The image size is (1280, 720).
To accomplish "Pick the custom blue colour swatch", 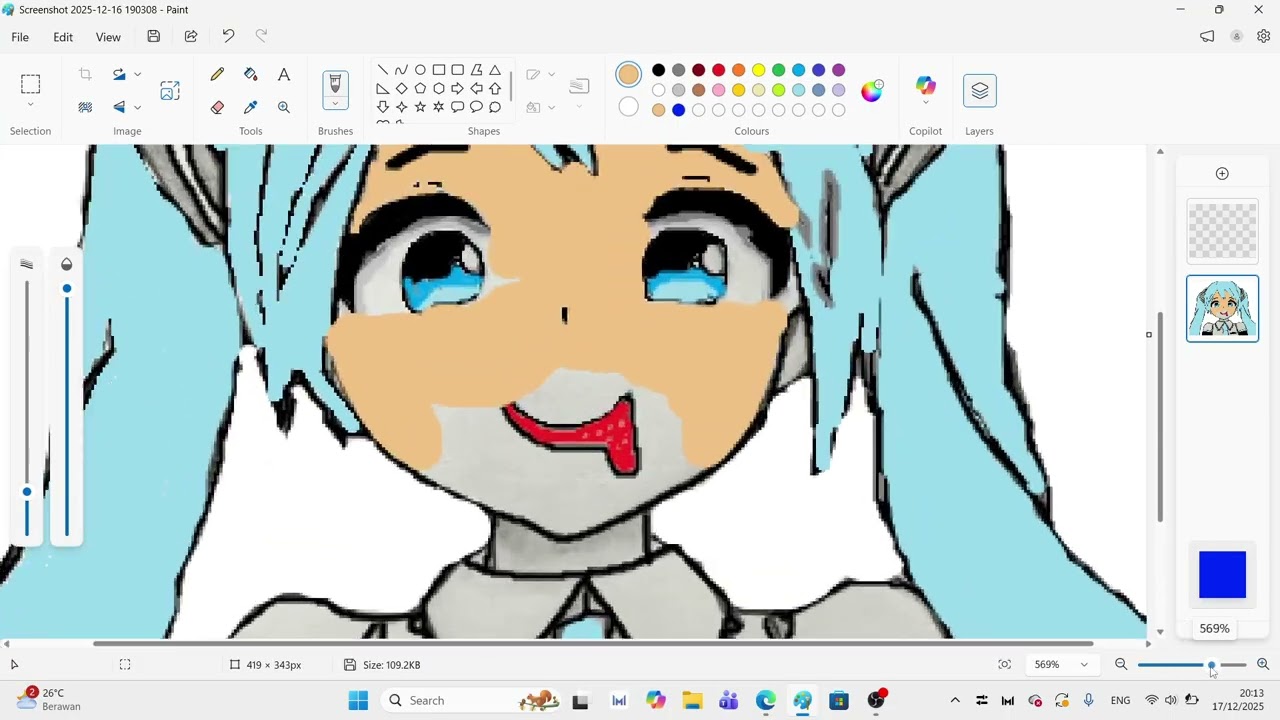I will click(x=678, y=110).
